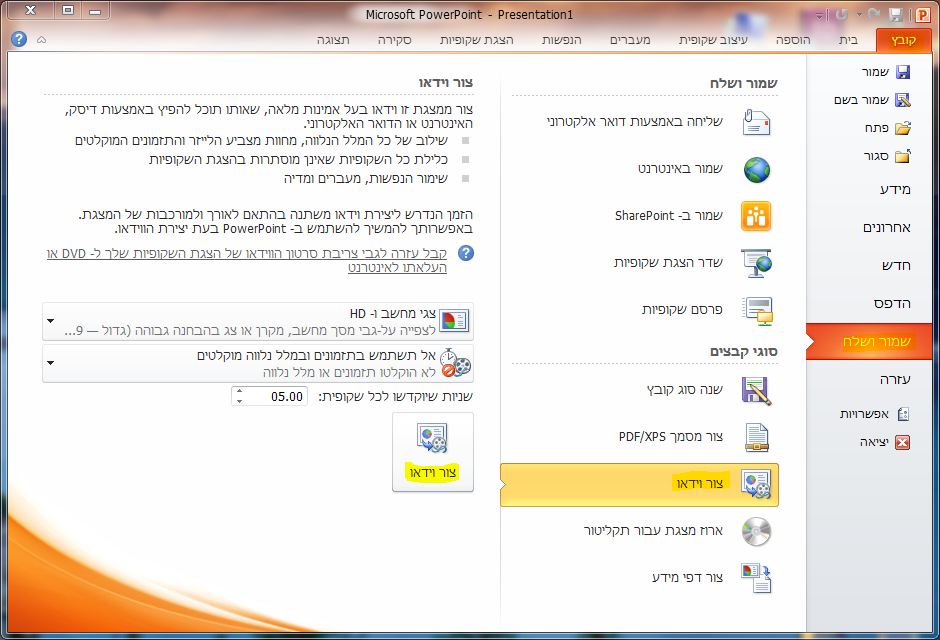The height and width of the screenshot is (640, 940).
Task: Switch to the Home (בית) tab
Action: coord(848,40)
